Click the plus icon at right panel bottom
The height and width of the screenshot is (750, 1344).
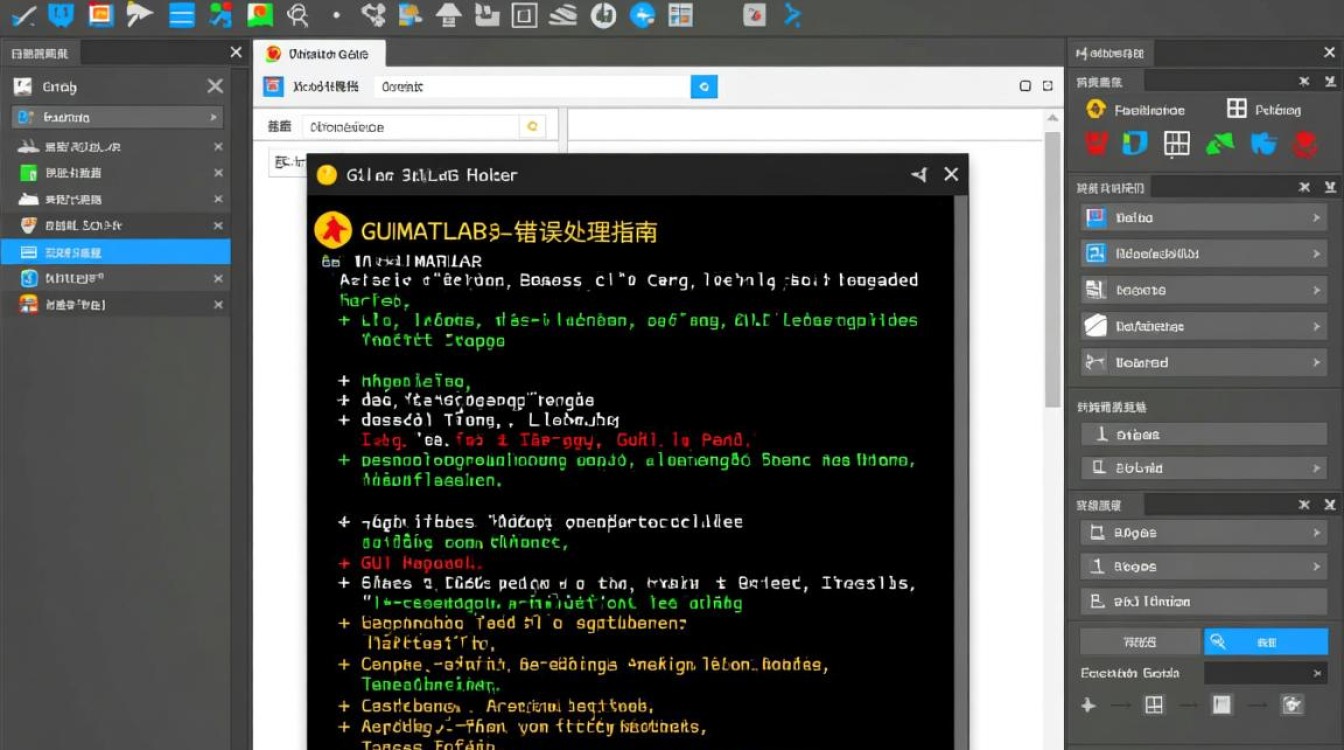click(1089, 705)
